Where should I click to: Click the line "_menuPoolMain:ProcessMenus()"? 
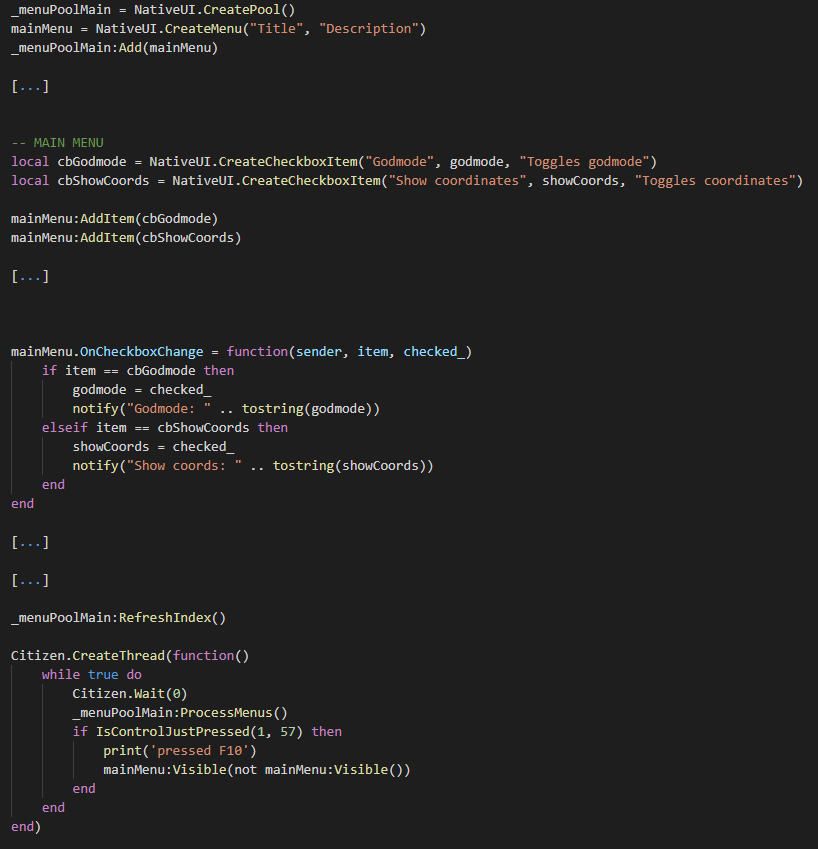pyautogui.click(x=180, y=712)
